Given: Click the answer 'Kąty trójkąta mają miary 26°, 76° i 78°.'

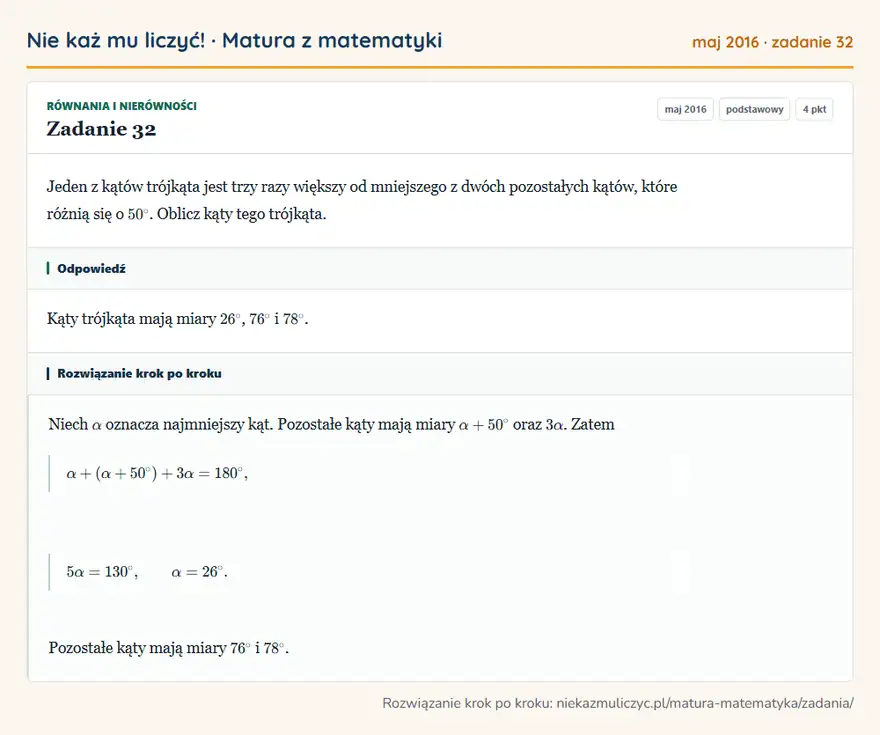Looking at the screenshot, I should [177, 319].
